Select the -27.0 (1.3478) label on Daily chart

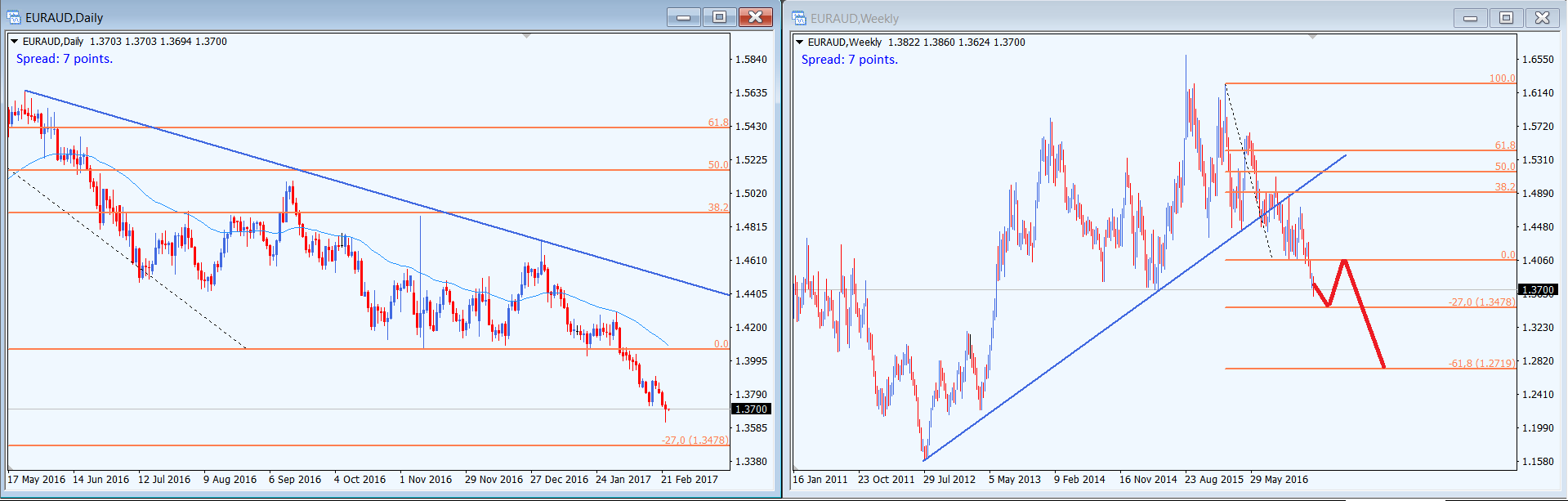click(x=695, y=441)
